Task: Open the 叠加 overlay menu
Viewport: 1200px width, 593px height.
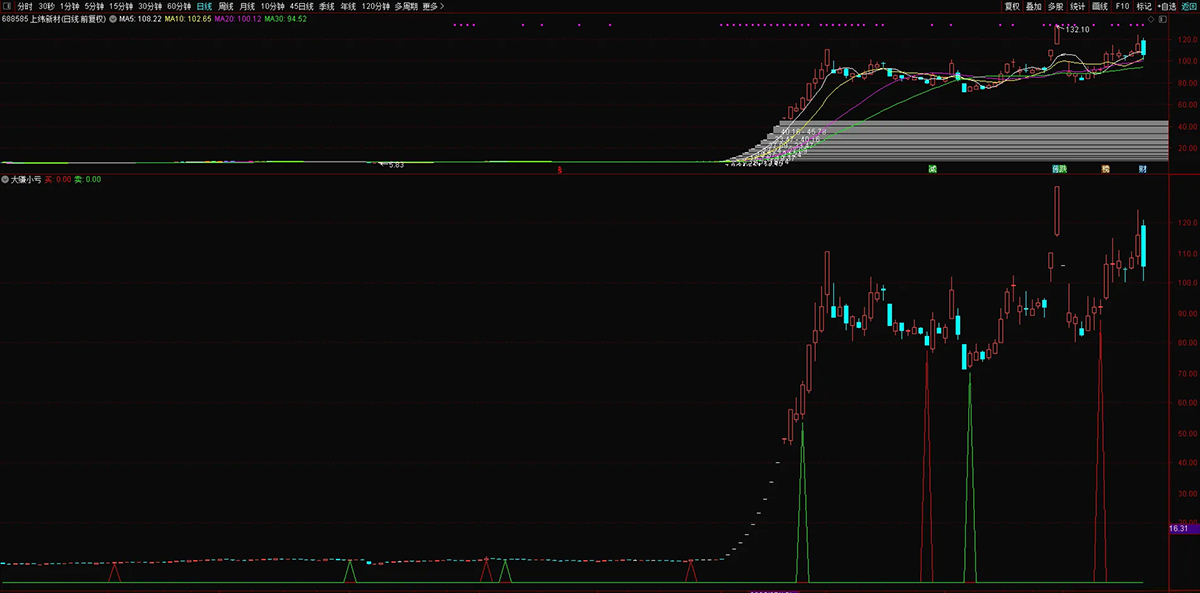Action: point(1034,6)
